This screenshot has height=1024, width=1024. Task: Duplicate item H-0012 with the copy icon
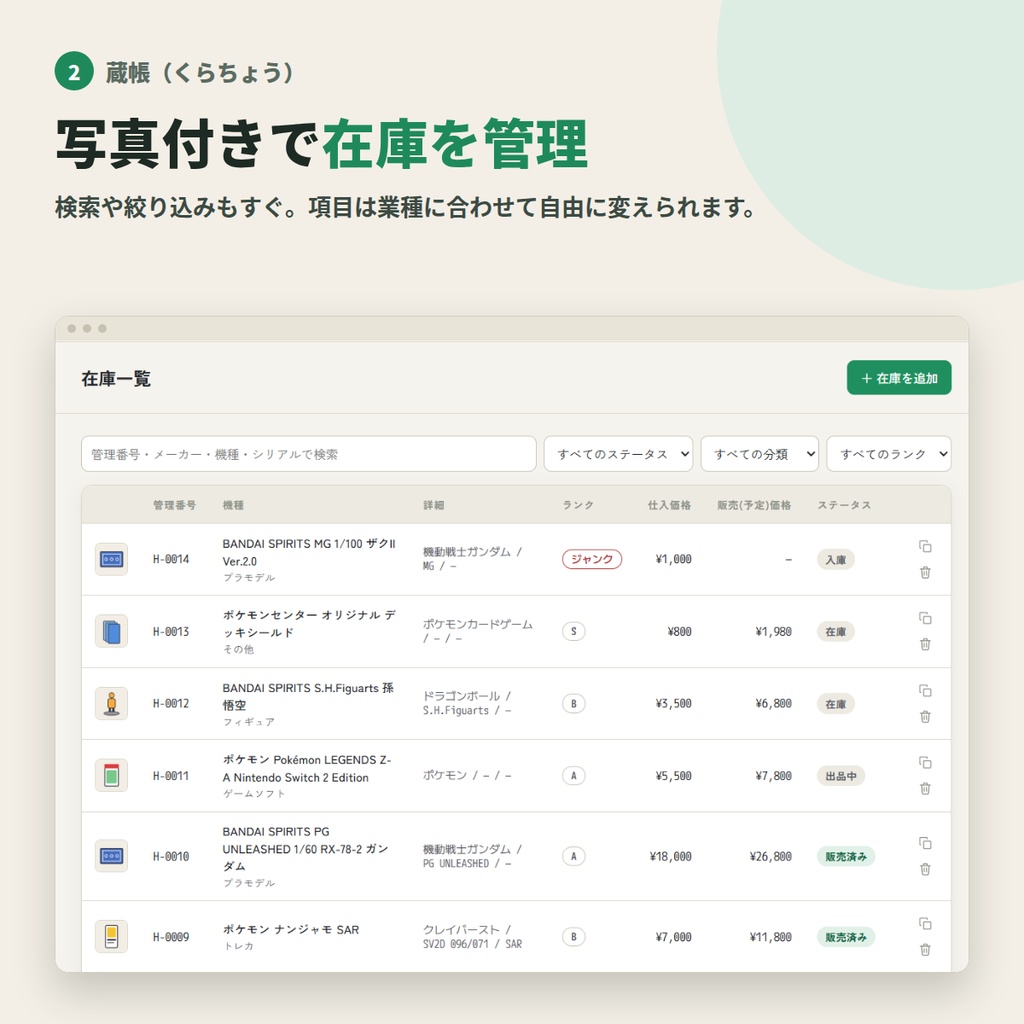click(925, 690)
